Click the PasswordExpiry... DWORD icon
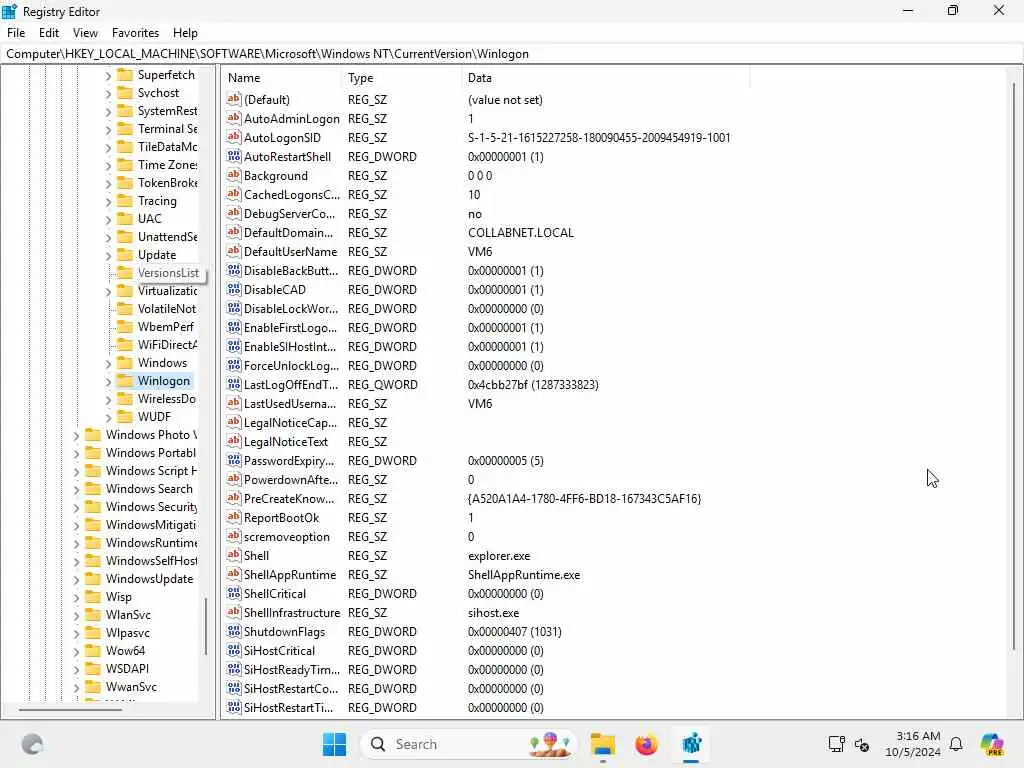Screen dimensions: 1024x768 pyautogui.click(x=234, y=460)
